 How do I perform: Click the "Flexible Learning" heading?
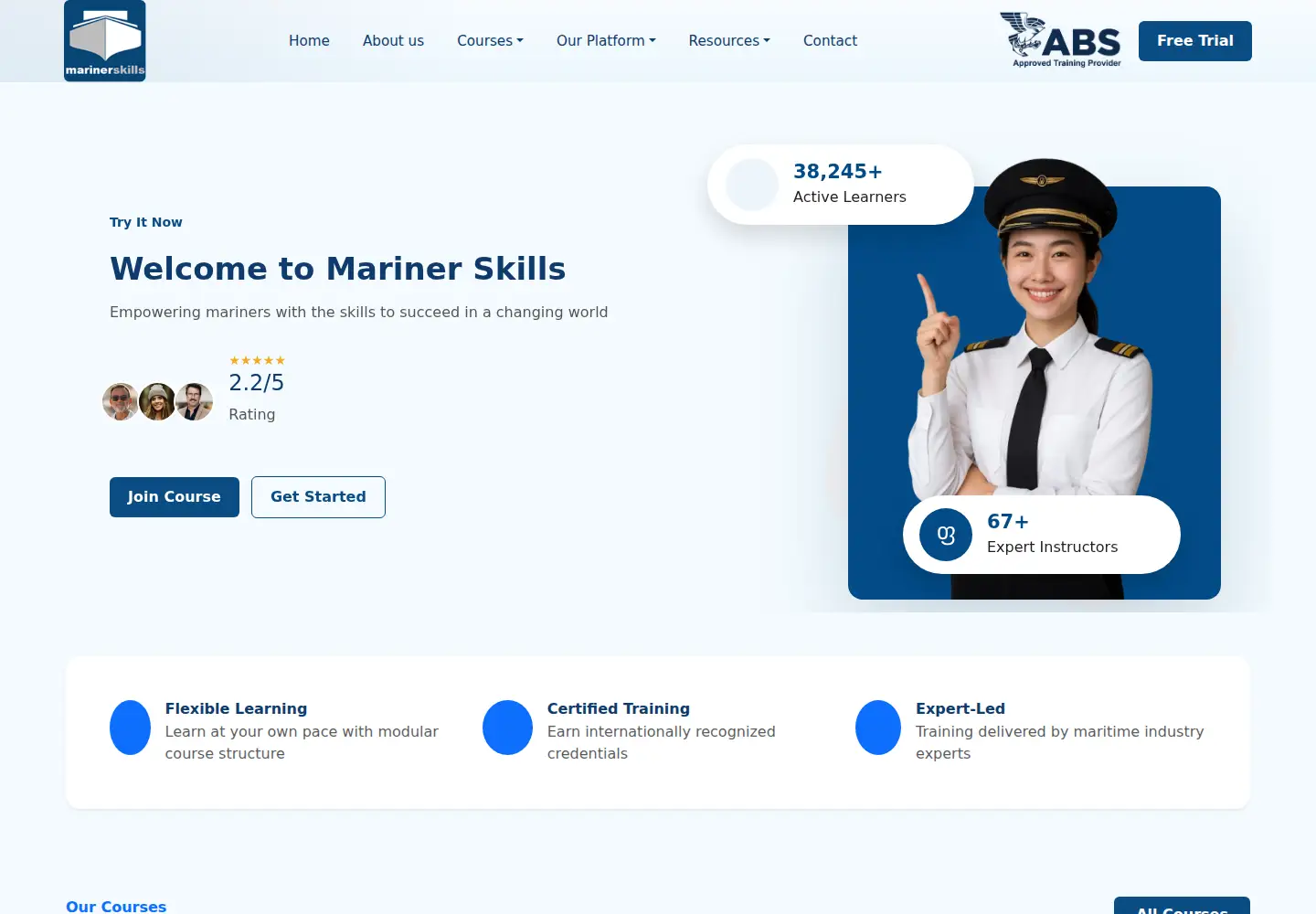coord(237,708)
